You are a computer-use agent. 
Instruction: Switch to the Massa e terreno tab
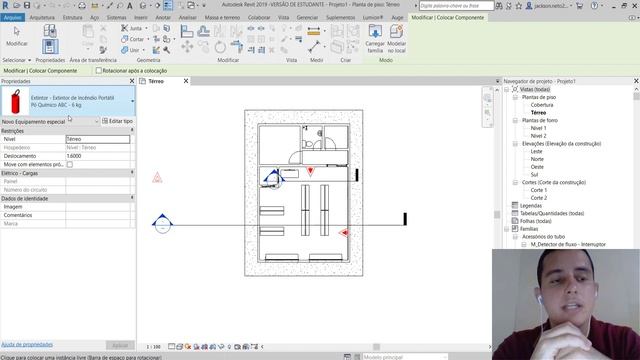click(x=222, y=18)
